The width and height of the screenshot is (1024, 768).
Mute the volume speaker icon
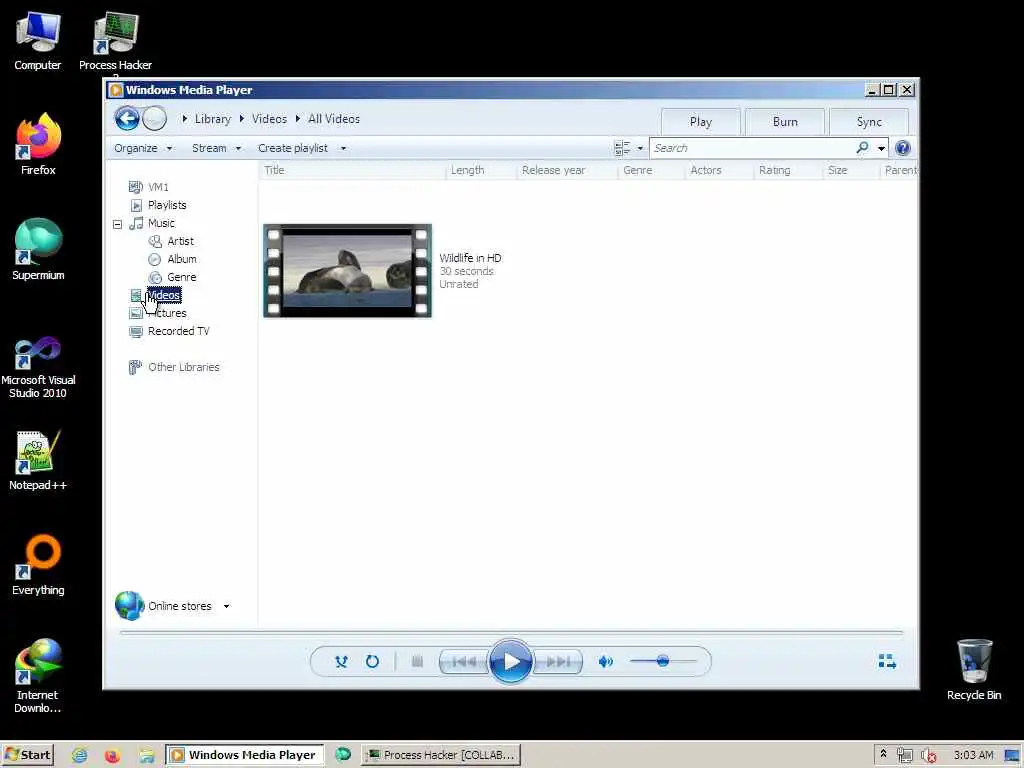(605, 662)
